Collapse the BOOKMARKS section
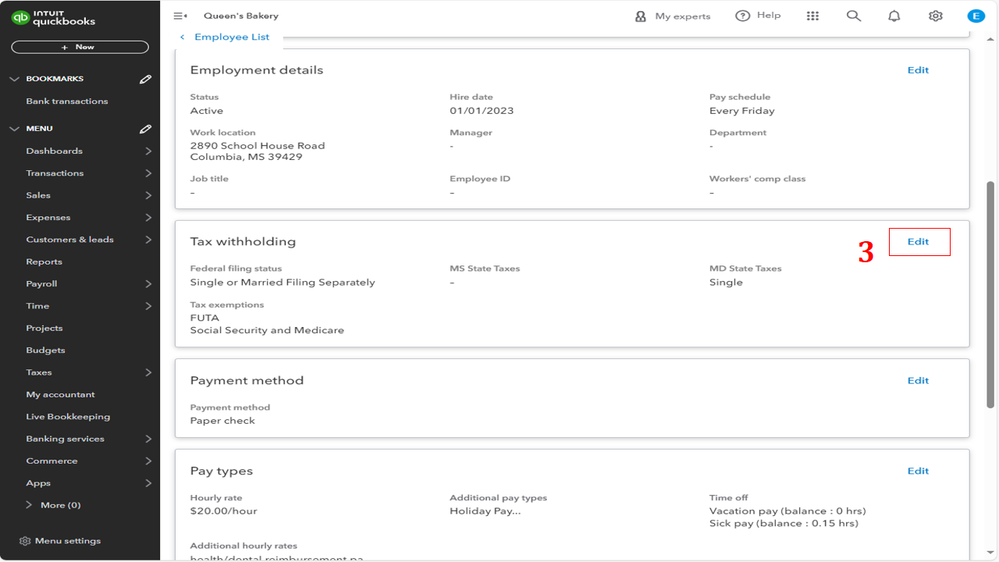This screenshot has height=562, width=999. tap(14, 79)
